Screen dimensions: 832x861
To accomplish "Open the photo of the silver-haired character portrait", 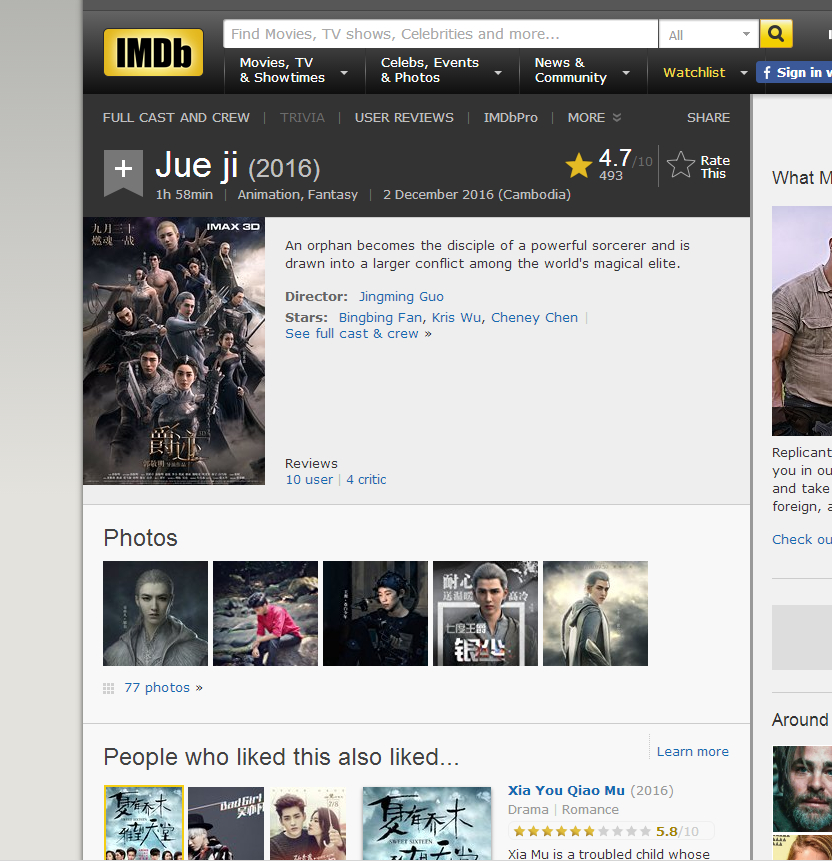I will (155, 613).
